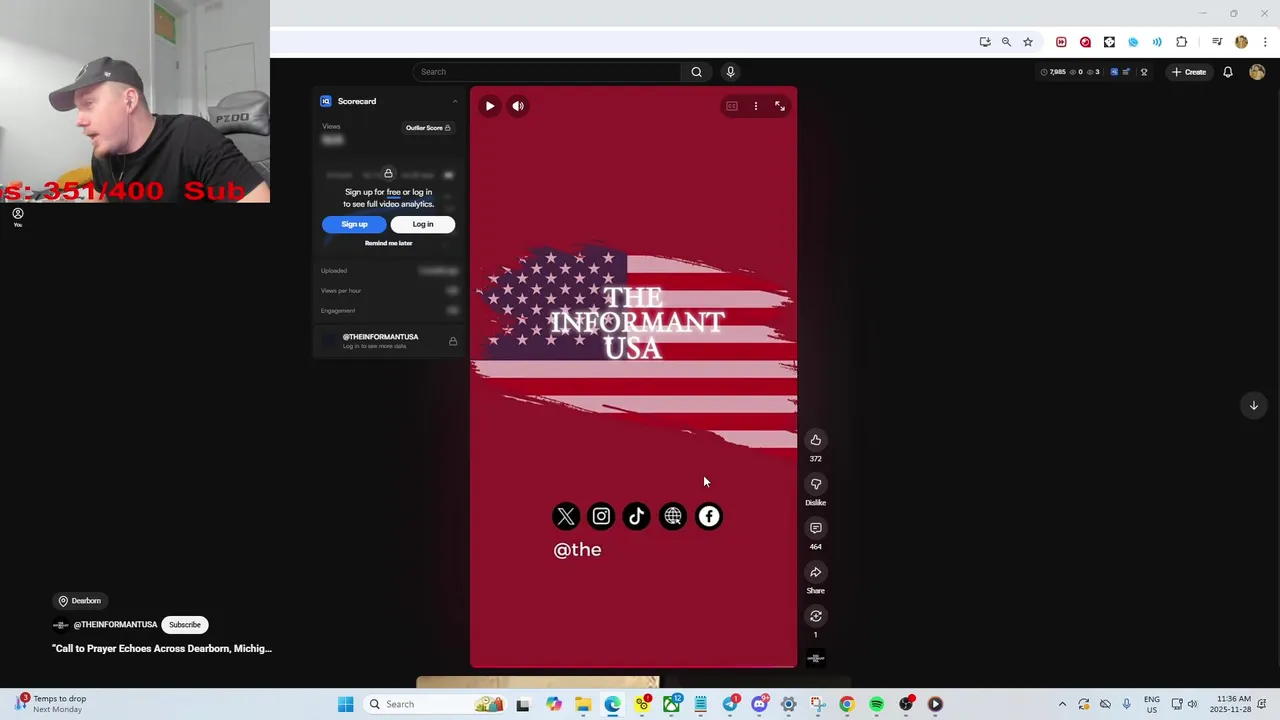The image size is (1280, 720).
Task: Click the blue sound-waves extension icon
Action: (x=1157, y=42)
